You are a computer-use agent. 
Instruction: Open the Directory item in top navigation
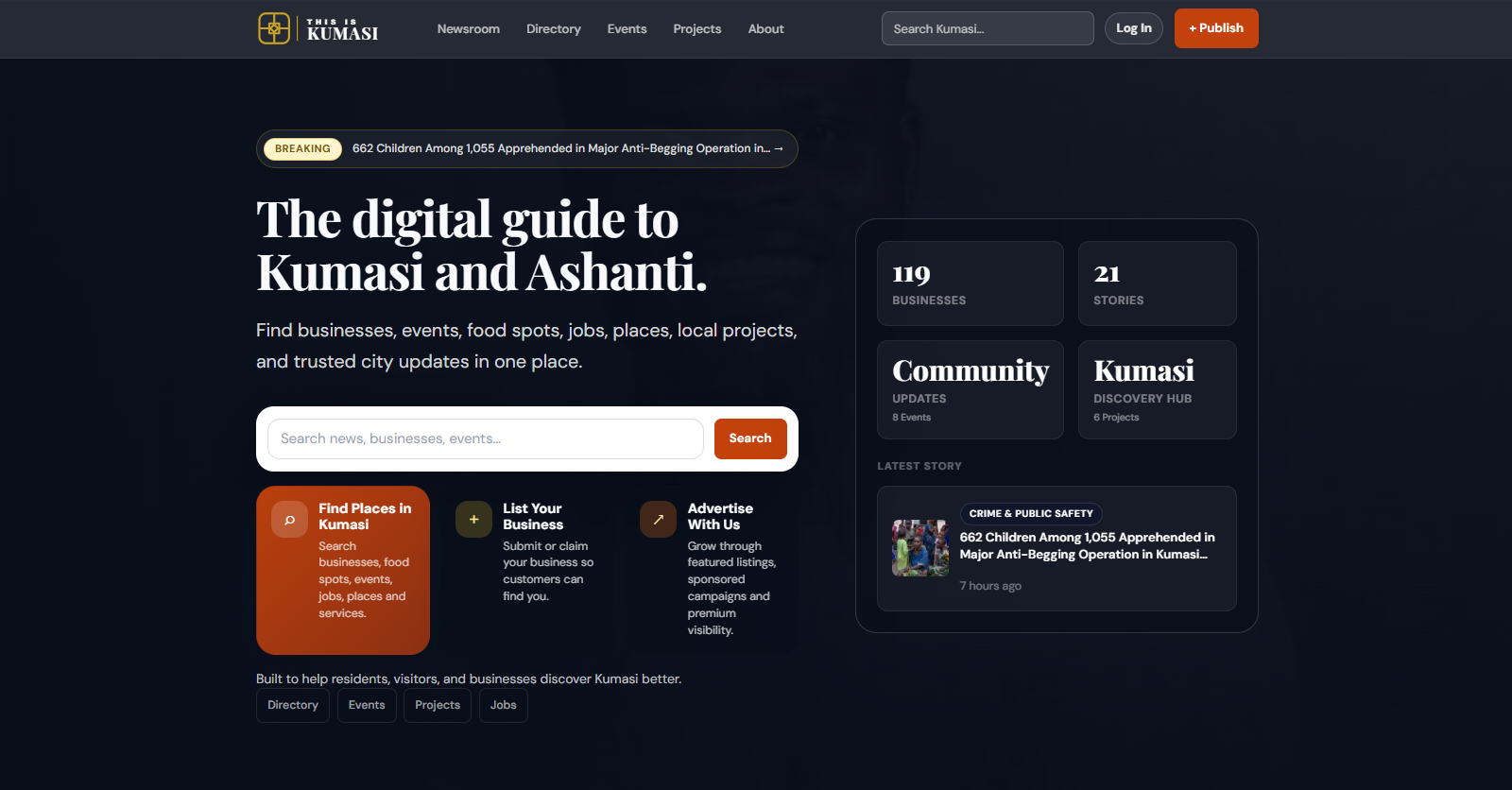point(554,29)
